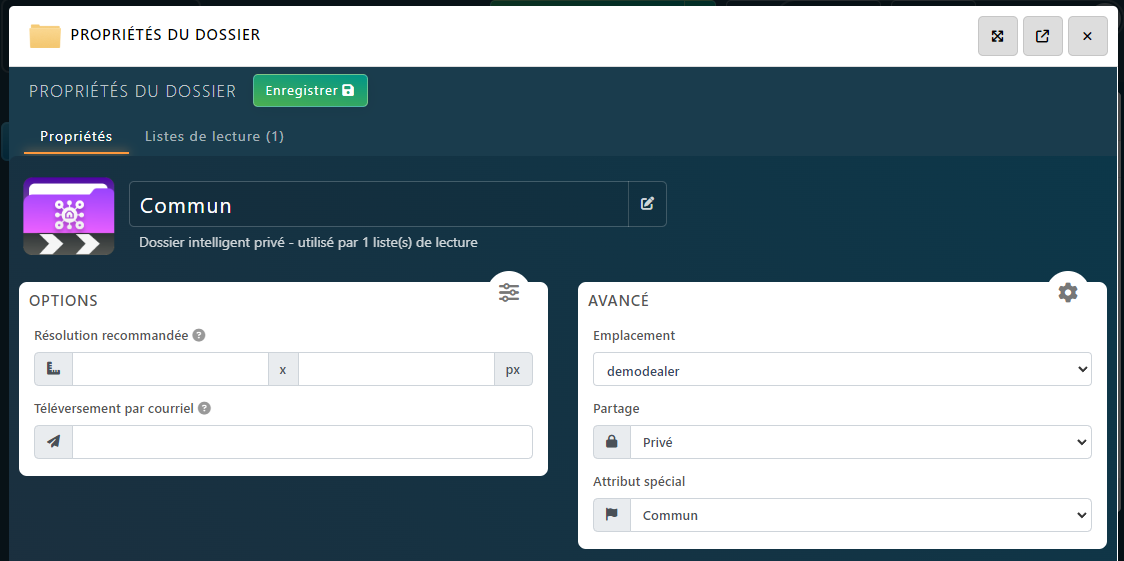Switch to the Propriétés tab

(76, 137)
